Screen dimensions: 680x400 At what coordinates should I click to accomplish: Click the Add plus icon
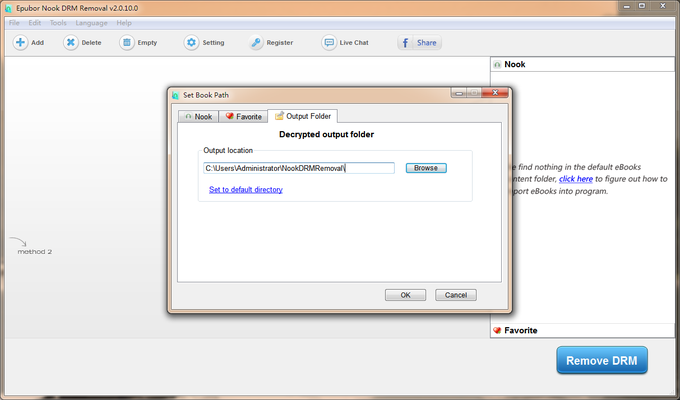tap(20, 43)
